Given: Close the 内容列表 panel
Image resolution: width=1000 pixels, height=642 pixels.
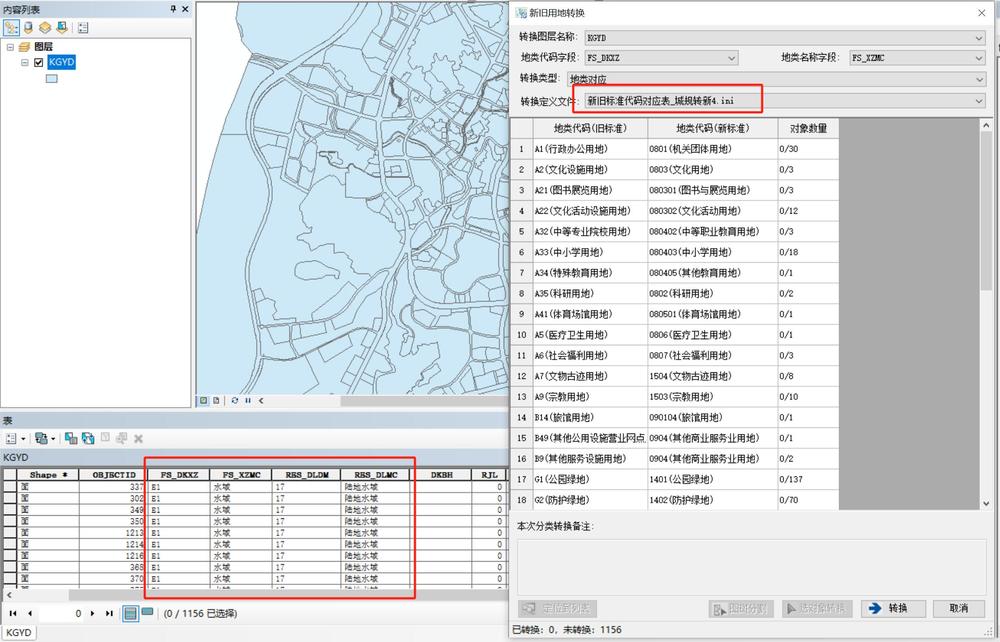Looking at the screenshot, I should click(185, 9).
